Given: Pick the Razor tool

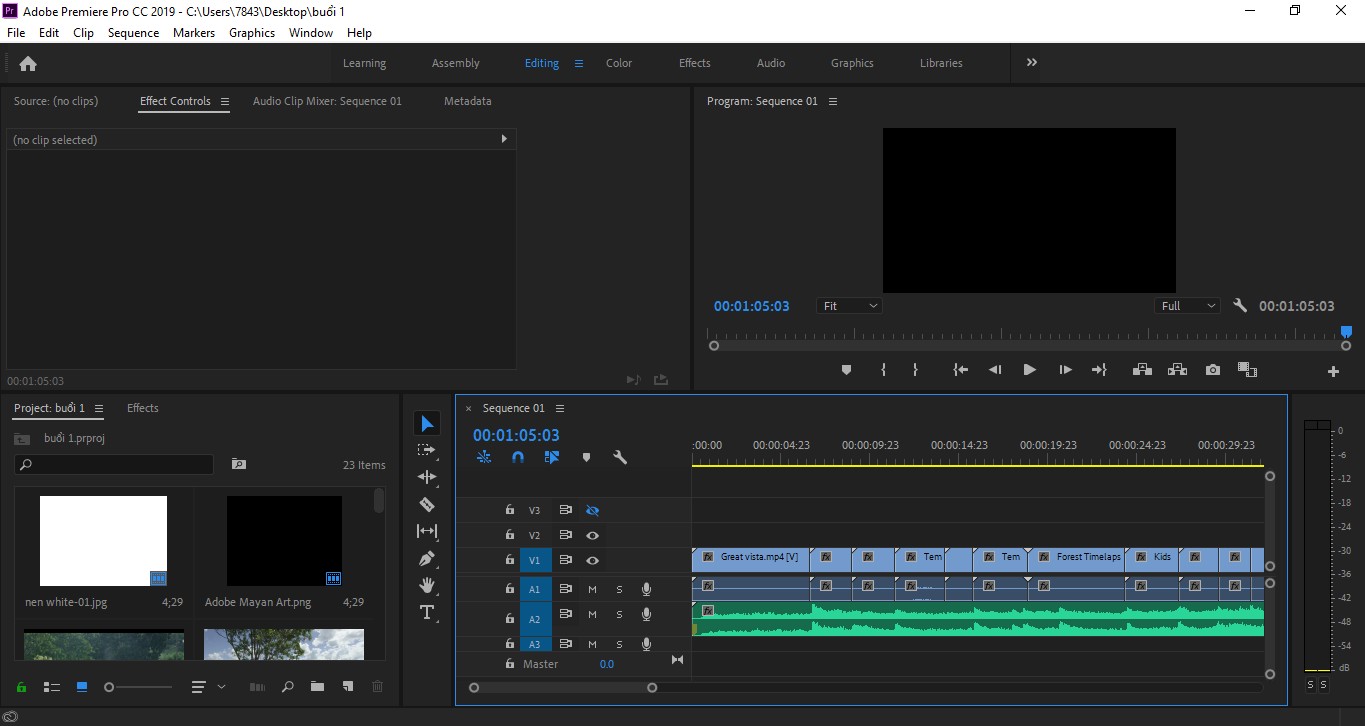Looking at the screenshot, I should (427, 504).
